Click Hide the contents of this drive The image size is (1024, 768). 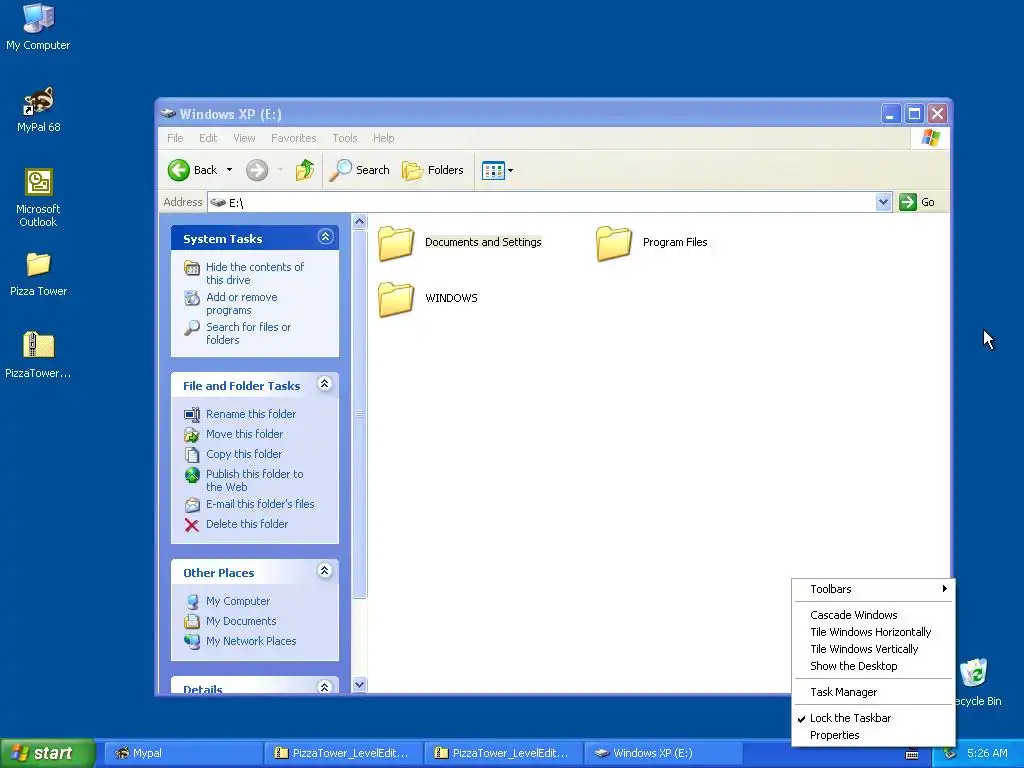(x=255, y=274)
